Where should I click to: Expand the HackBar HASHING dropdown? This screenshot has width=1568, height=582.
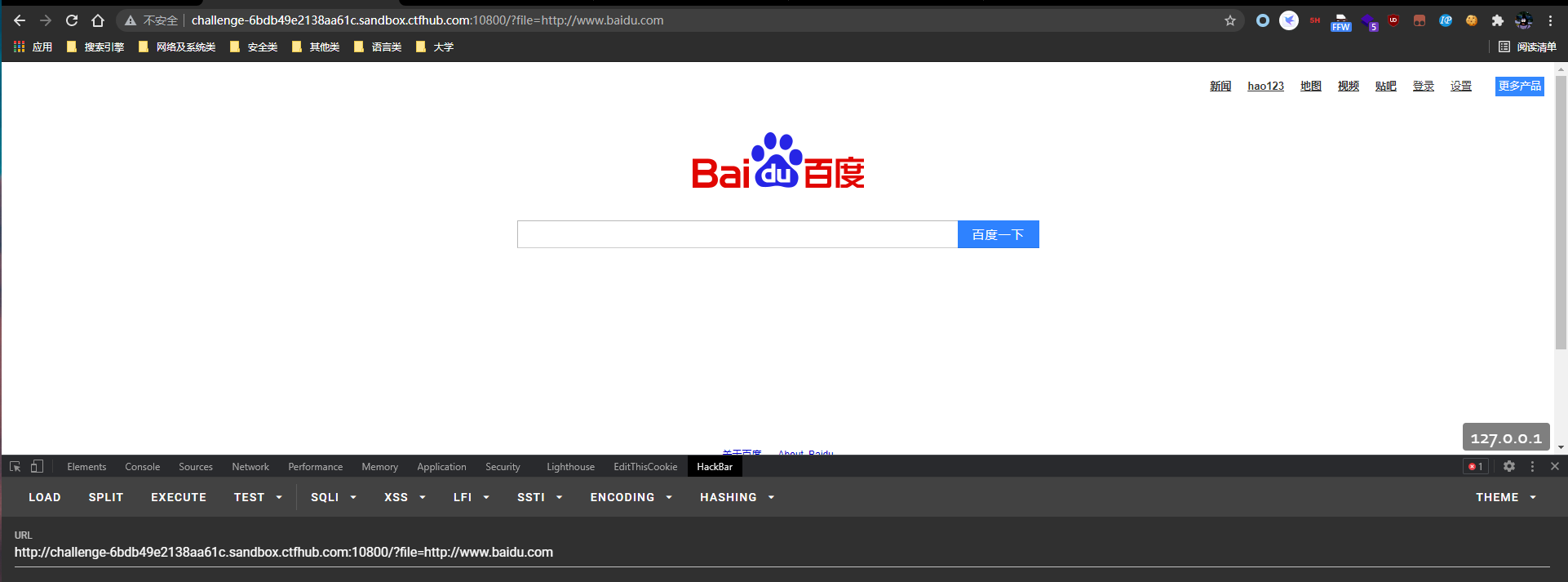(737, 497)
